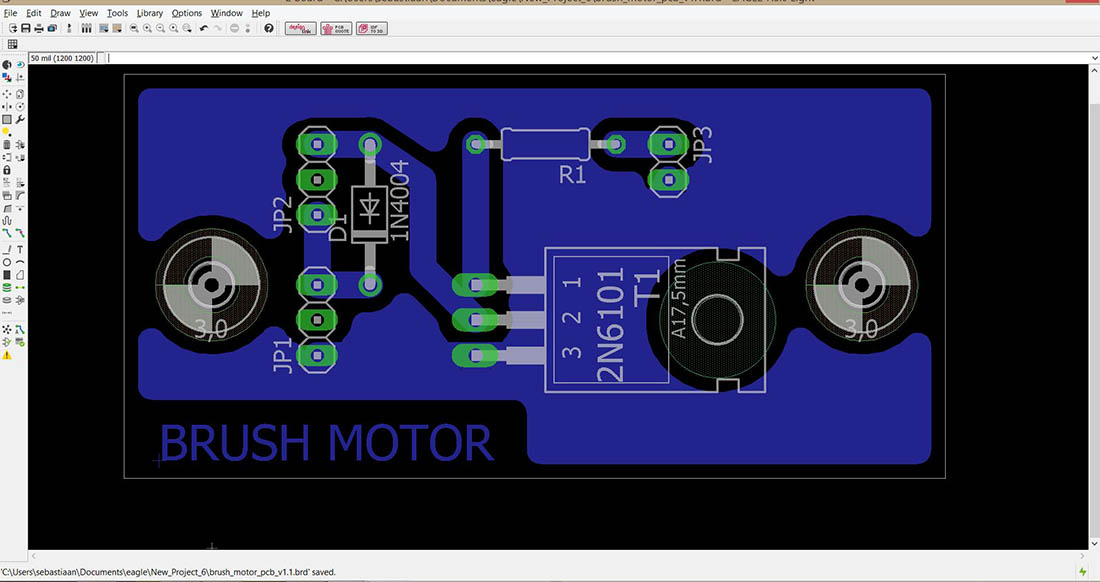1100x582 pixels.
Task: Select the Text tool
Action: [20, 250]
